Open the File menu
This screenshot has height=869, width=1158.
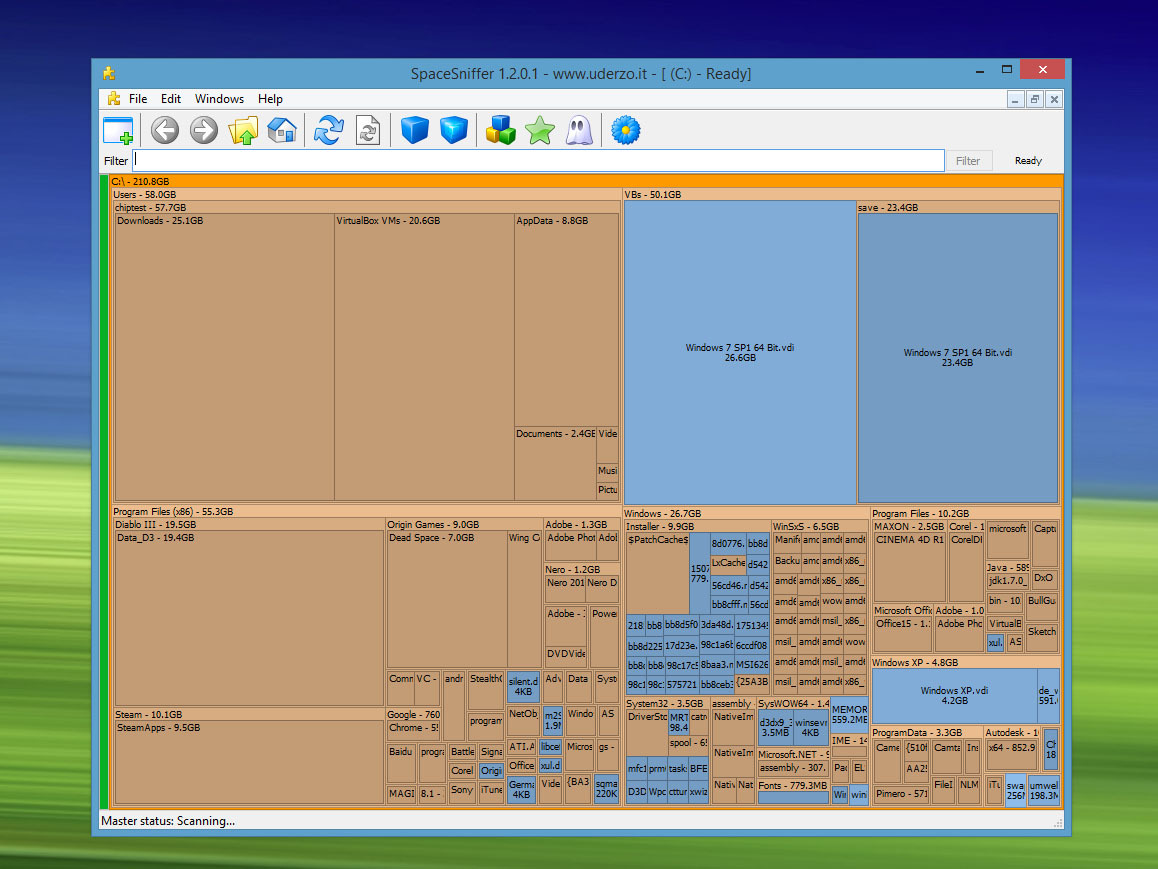[x=138, y=99]
